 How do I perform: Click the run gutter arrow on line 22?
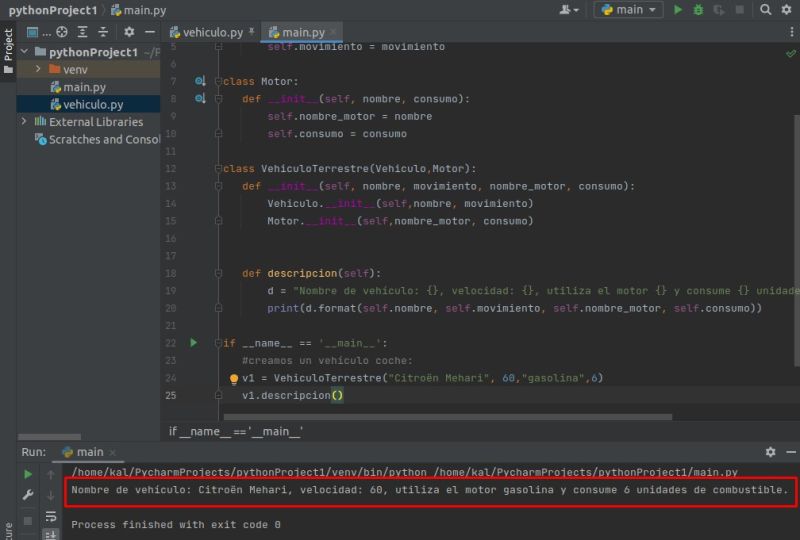(193, 342)
